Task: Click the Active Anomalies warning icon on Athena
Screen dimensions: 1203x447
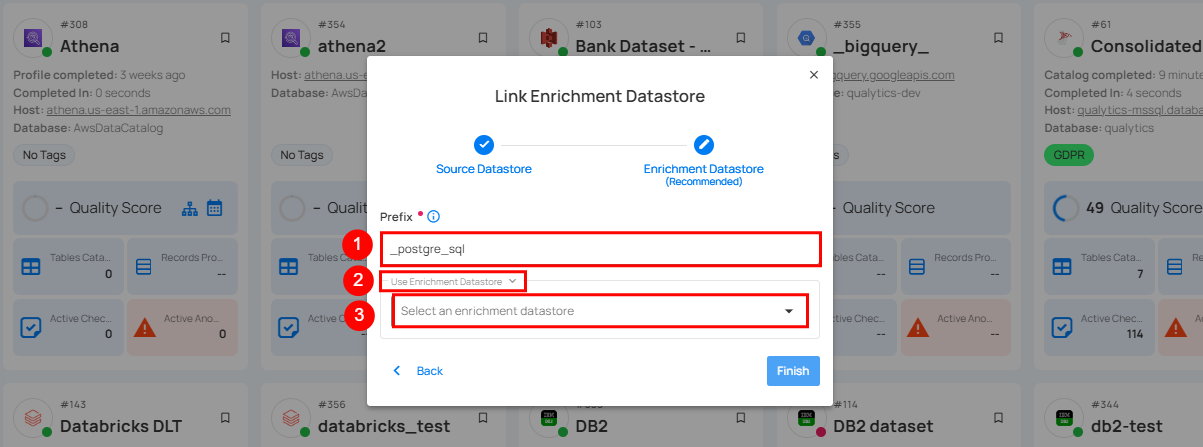Action: click(x=145, y=326)
